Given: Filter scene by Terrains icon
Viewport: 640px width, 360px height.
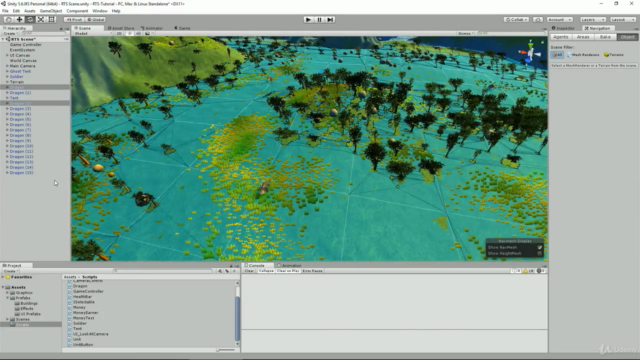Looking at the screenshot, I should pos(614,55).
